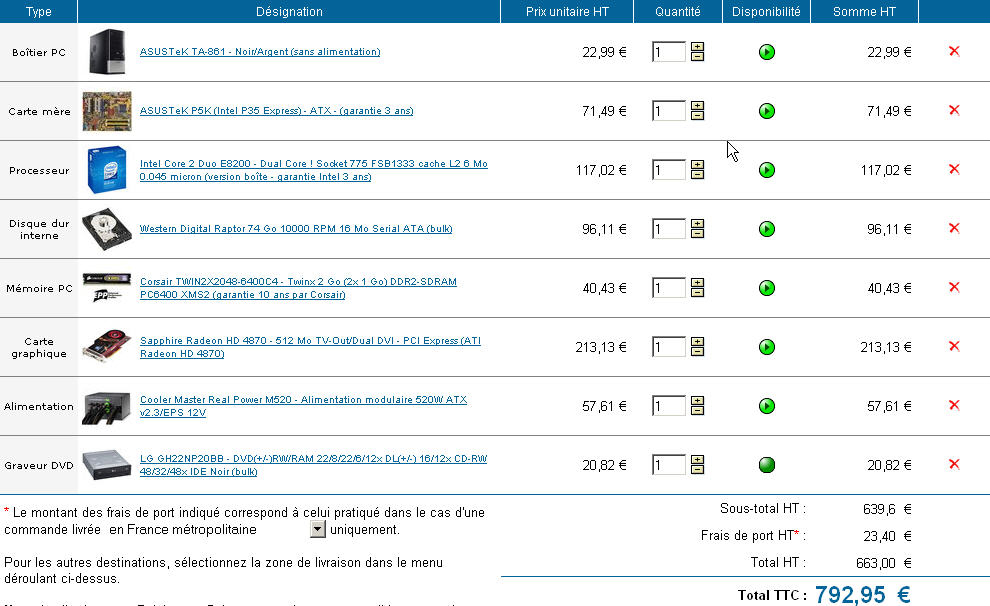The width and height of the screenshot is (990, 606).
Task: Click availability icon for Cooler Master power supply
Action: tap(766, 406)
